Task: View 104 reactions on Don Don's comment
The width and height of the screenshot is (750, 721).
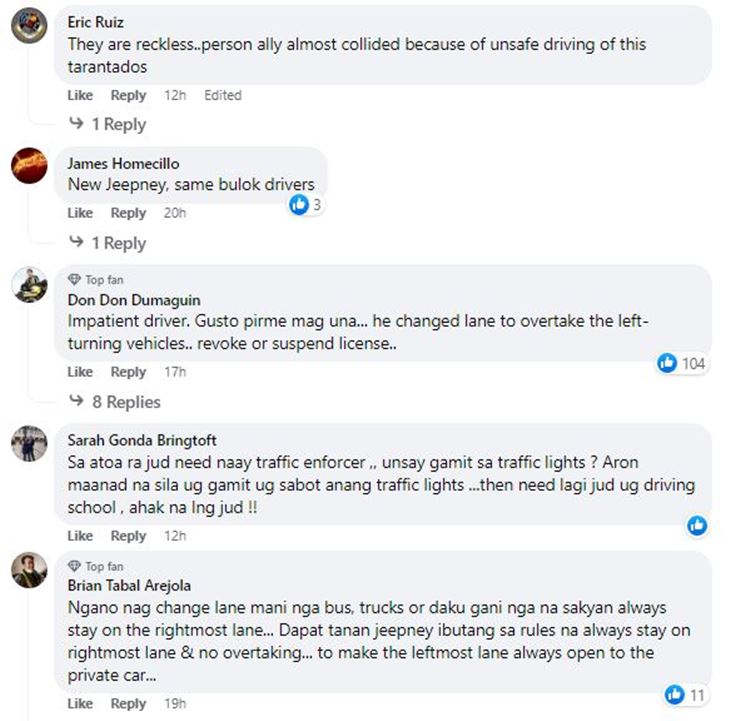Action: pos(681,363)
